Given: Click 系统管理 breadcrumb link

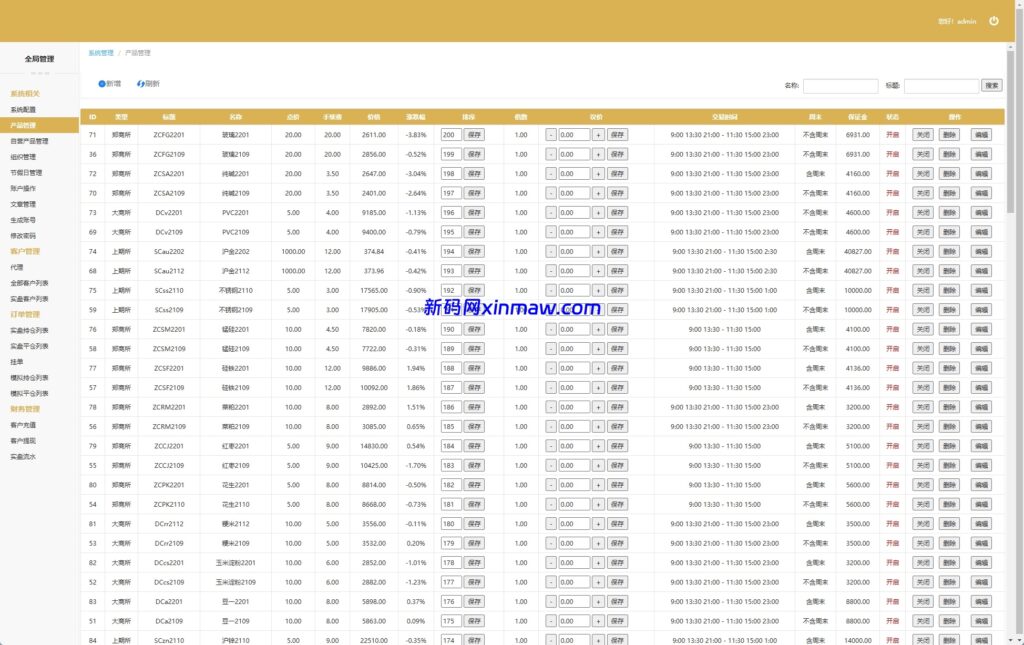Looking at the screenshot, I should (x=100, y=53).
